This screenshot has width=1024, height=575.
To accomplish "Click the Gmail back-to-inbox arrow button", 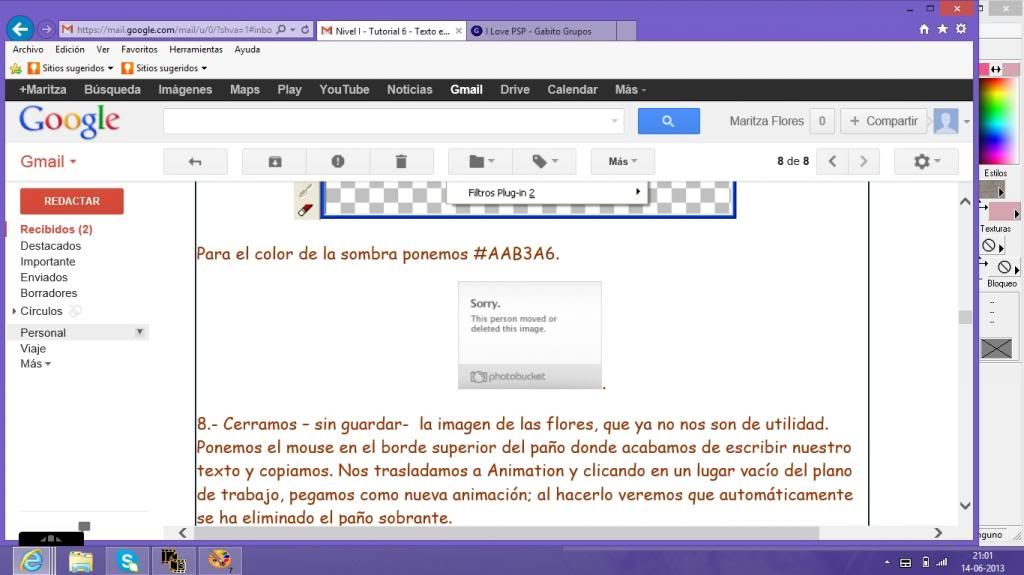I will point(195,161).
